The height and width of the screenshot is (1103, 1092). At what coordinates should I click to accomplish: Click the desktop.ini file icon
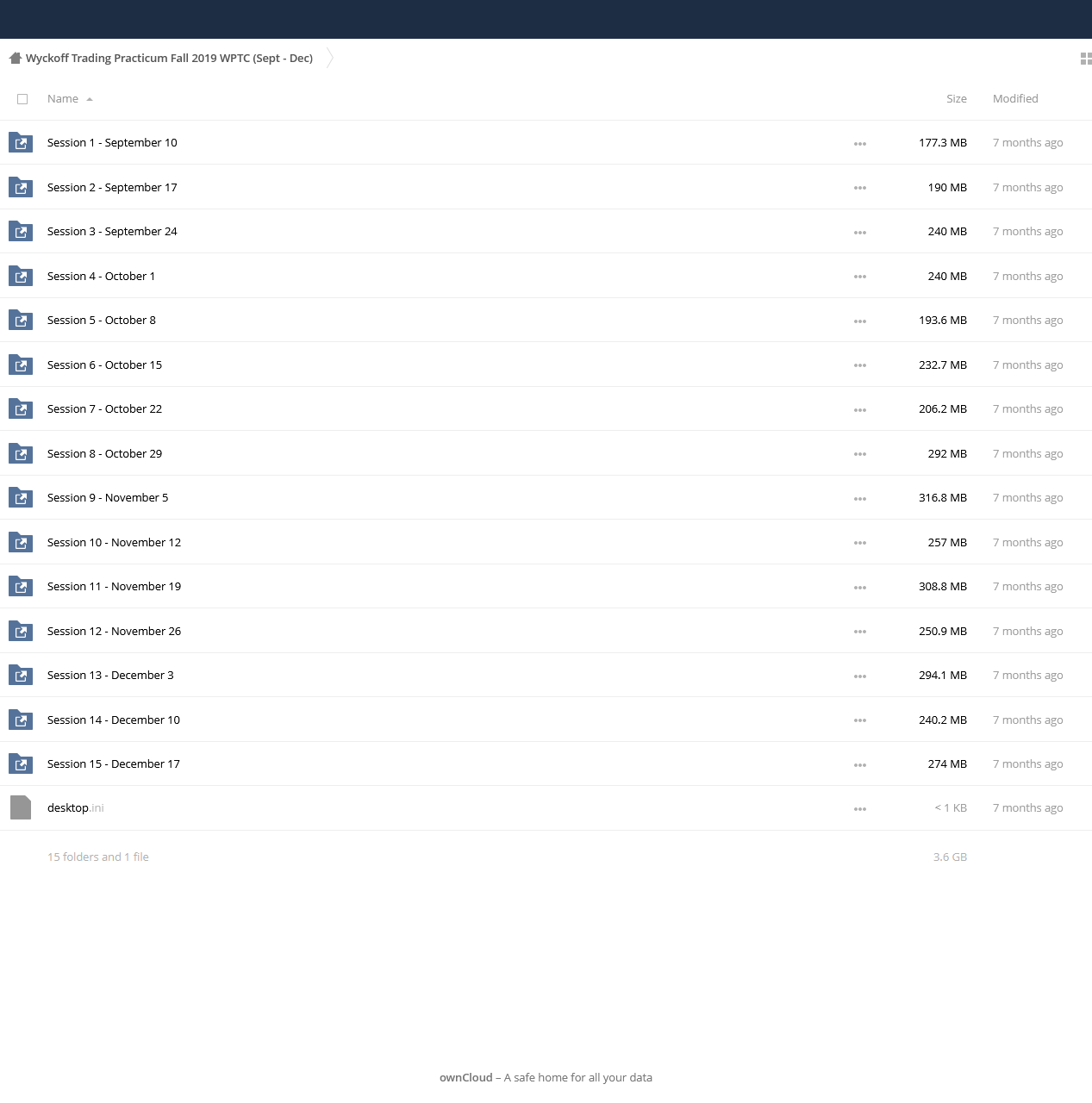(21, 807)
